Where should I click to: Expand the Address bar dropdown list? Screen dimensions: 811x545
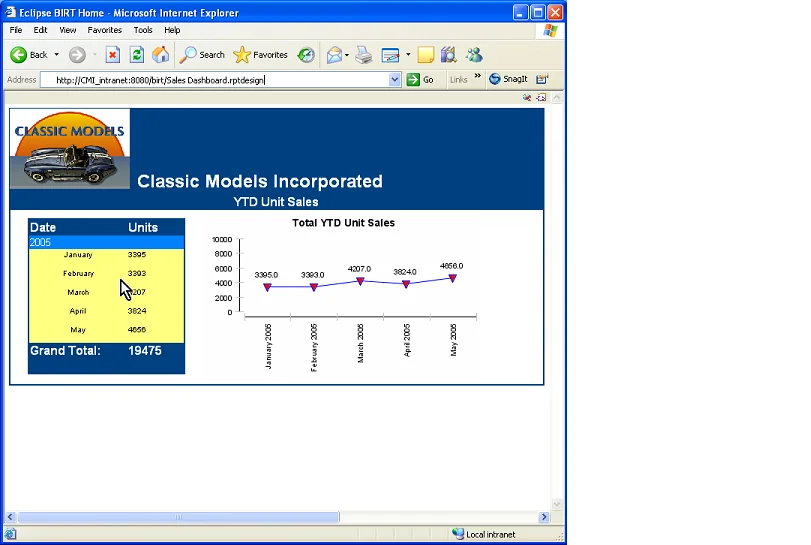click(x=395, y=80)
